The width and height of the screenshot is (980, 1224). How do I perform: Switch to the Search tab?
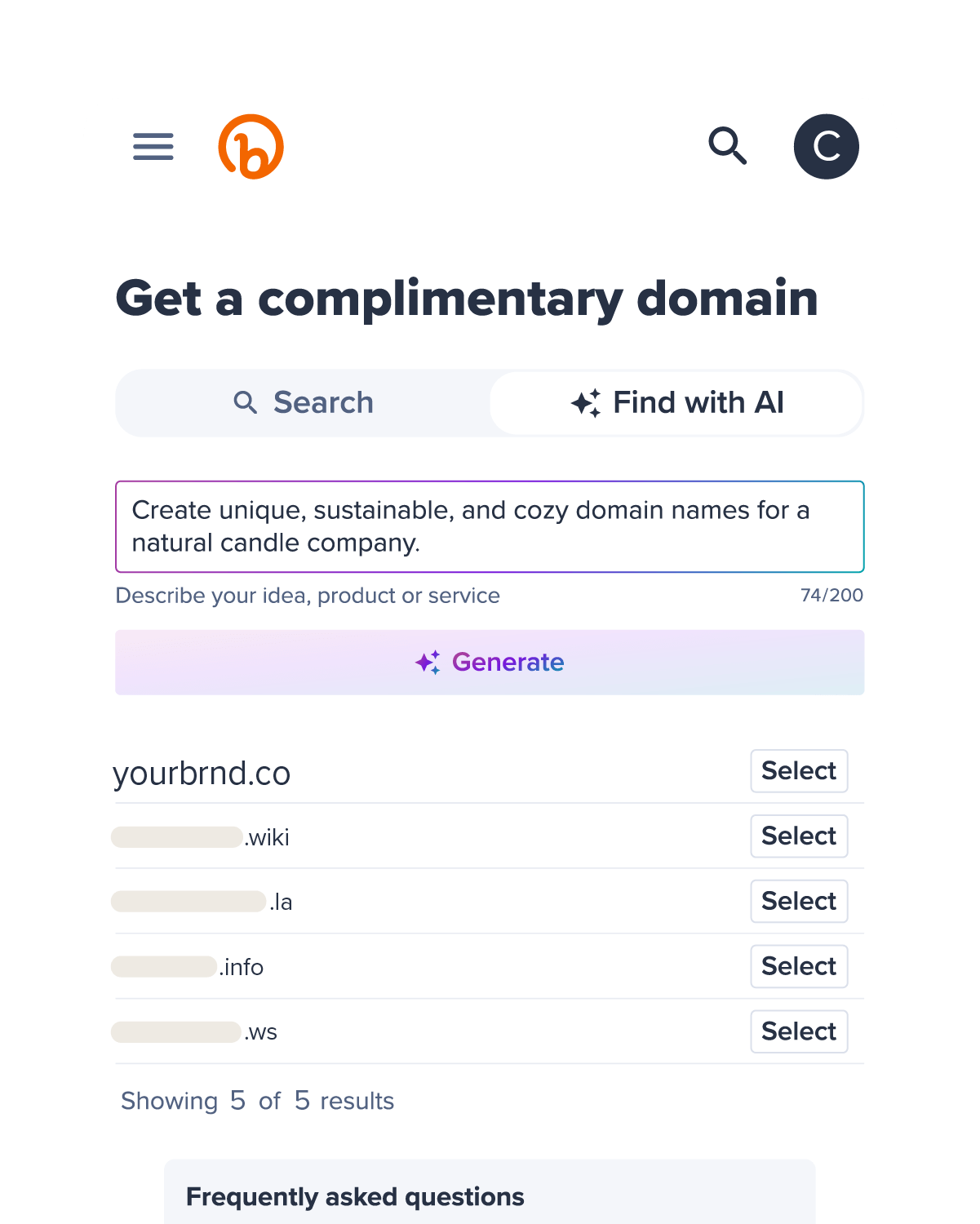tap(302, 402)
